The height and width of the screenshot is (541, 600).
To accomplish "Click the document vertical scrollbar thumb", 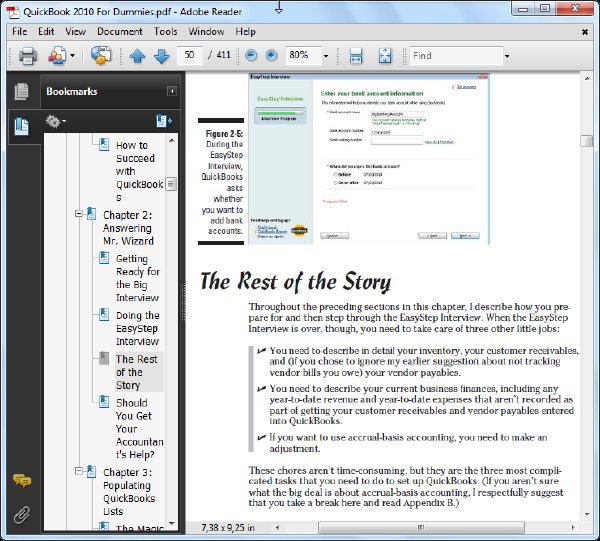I will (586, 141).
